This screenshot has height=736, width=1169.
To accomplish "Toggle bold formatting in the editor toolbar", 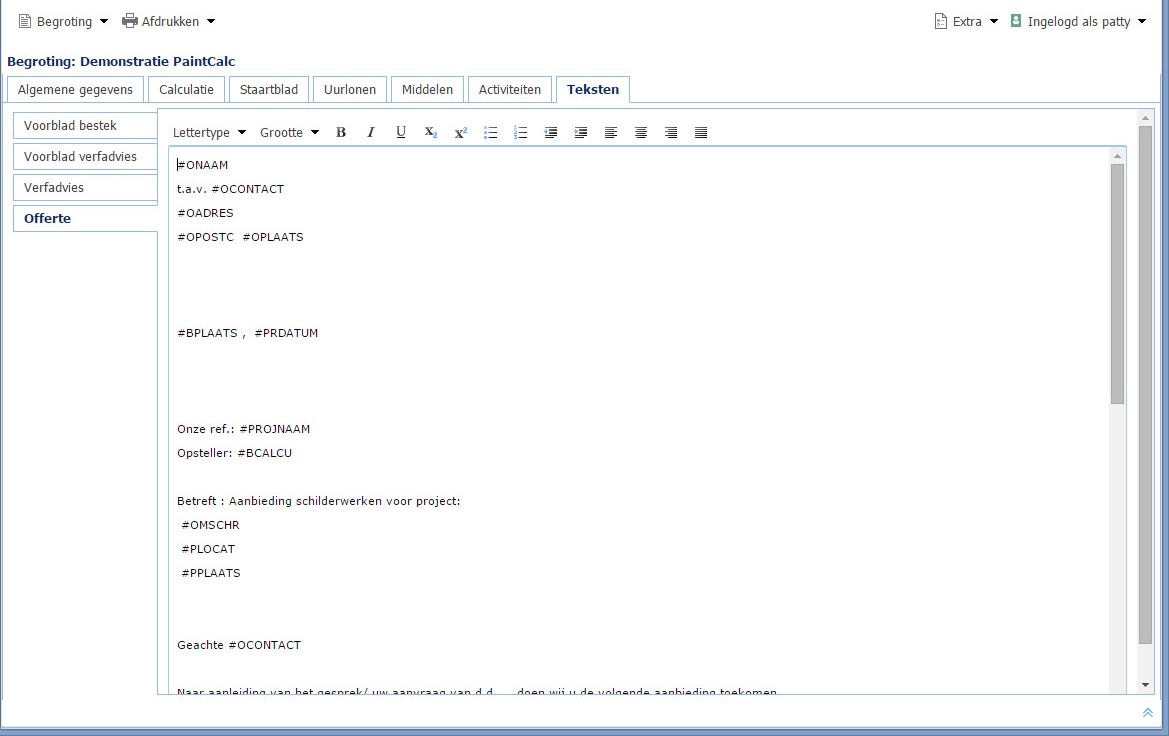I will pos(341,132).
